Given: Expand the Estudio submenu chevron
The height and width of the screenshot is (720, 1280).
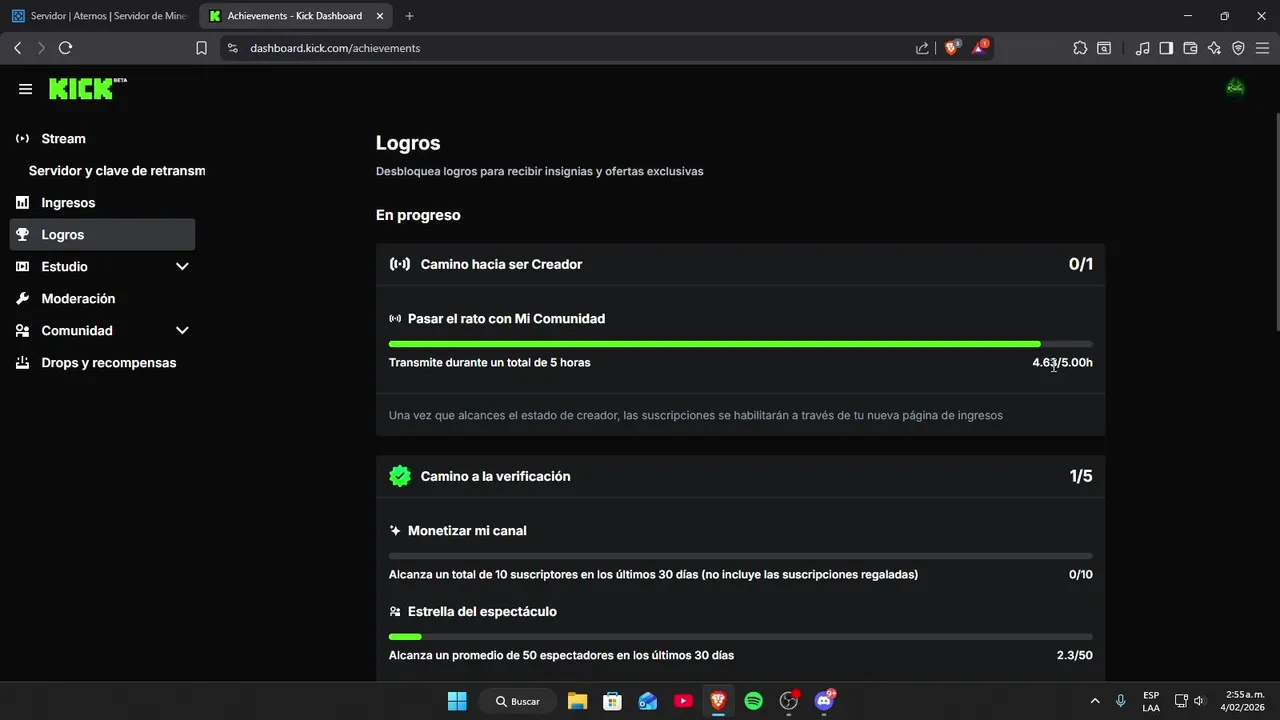Looking at the screenshot, I should point(182,267).
